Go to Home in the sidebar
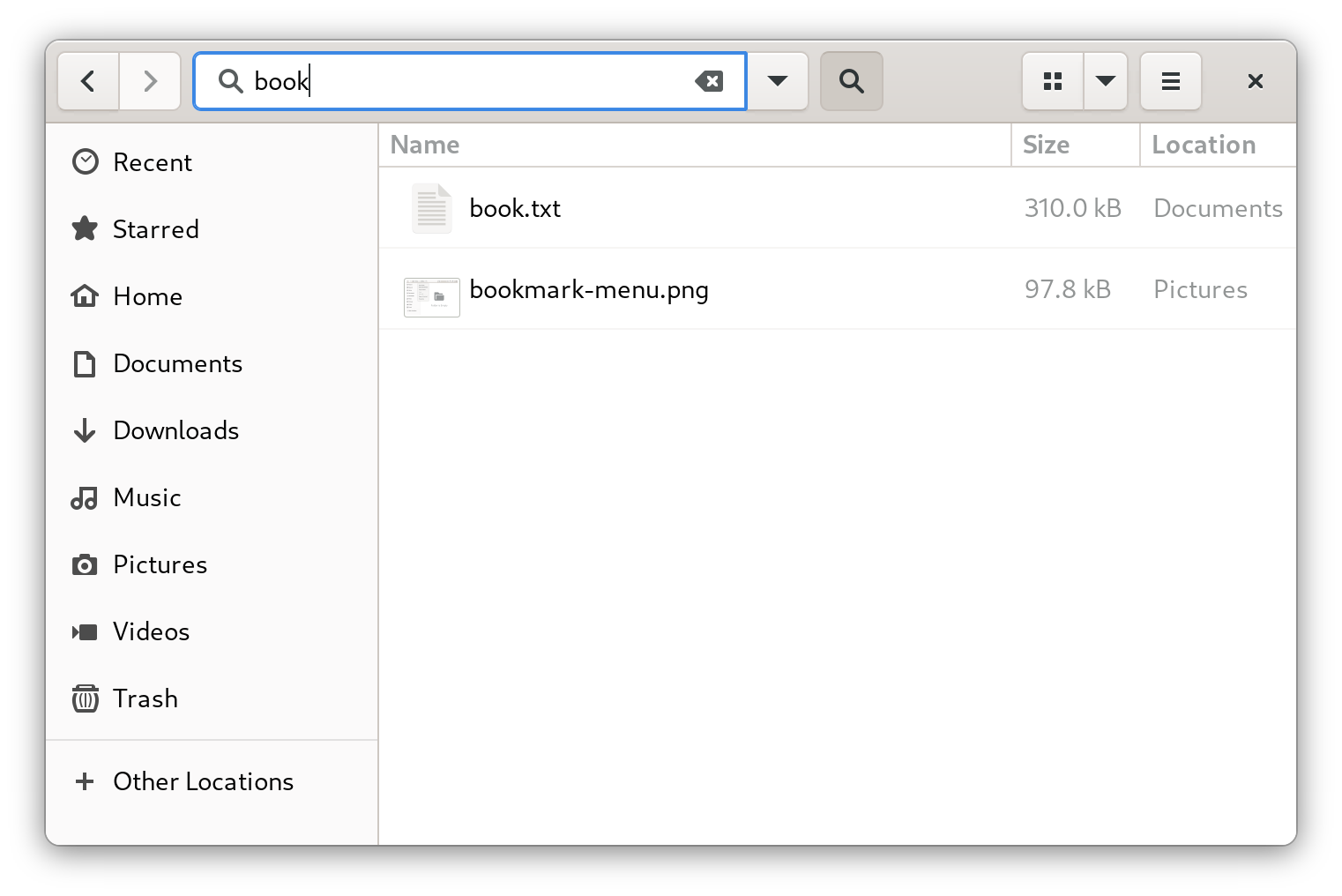The image size is (1342, 896). coord(212,296)
